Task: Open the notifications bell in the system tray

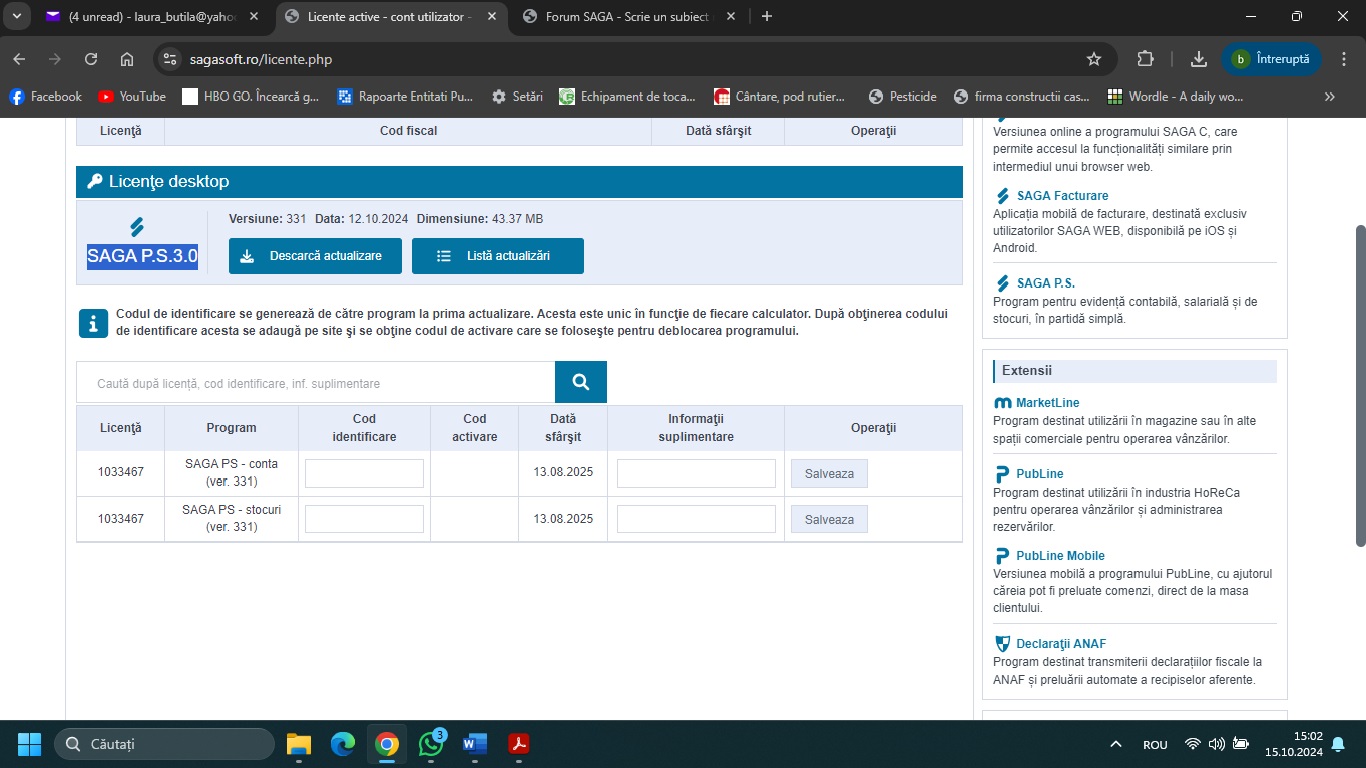Action: point(1338,744)
